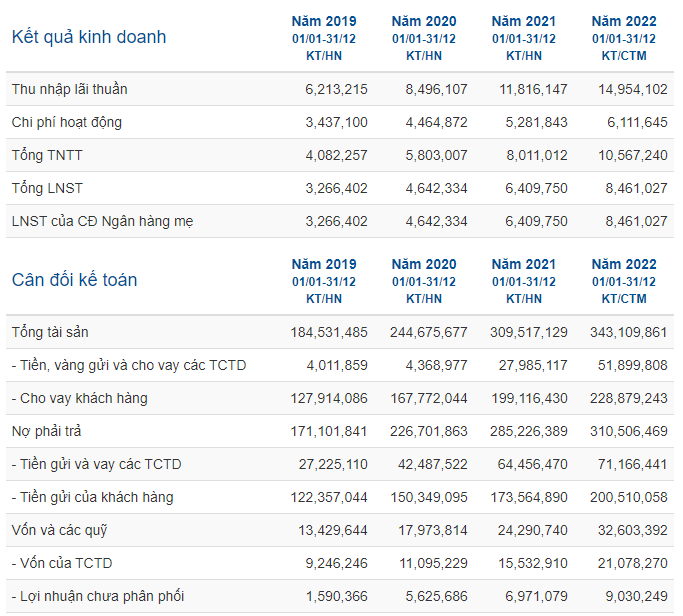Click '- Tiền, vàng gửi và cho vay các TCTD'
The width and height of the screenshot is (683, 616).
click(x=129, y=365)
